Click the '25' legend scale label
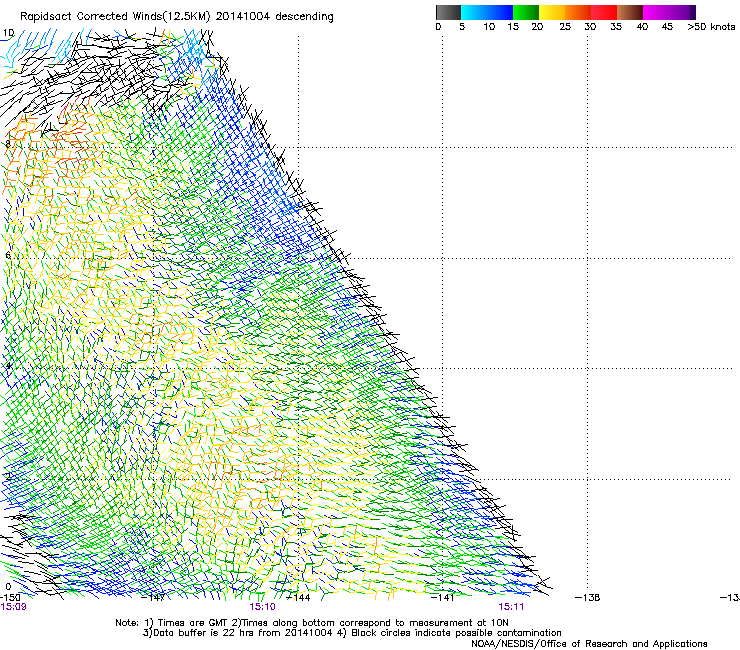 [x=565, y=27]
